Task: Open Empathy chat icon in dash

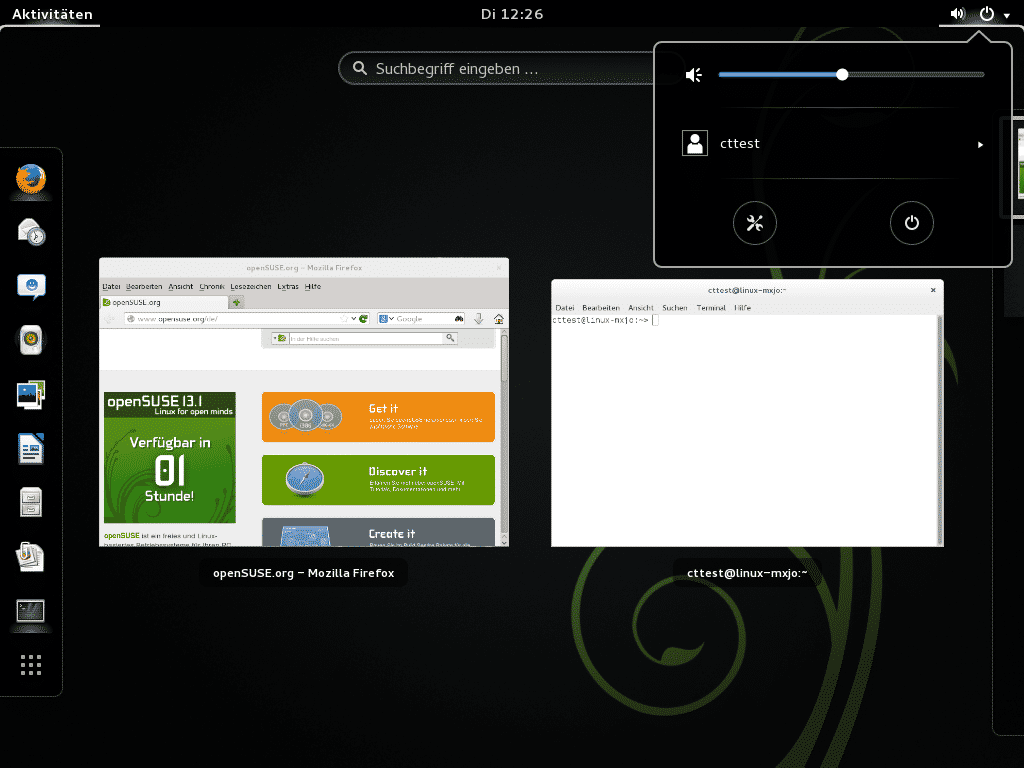Action: (31, 286)
